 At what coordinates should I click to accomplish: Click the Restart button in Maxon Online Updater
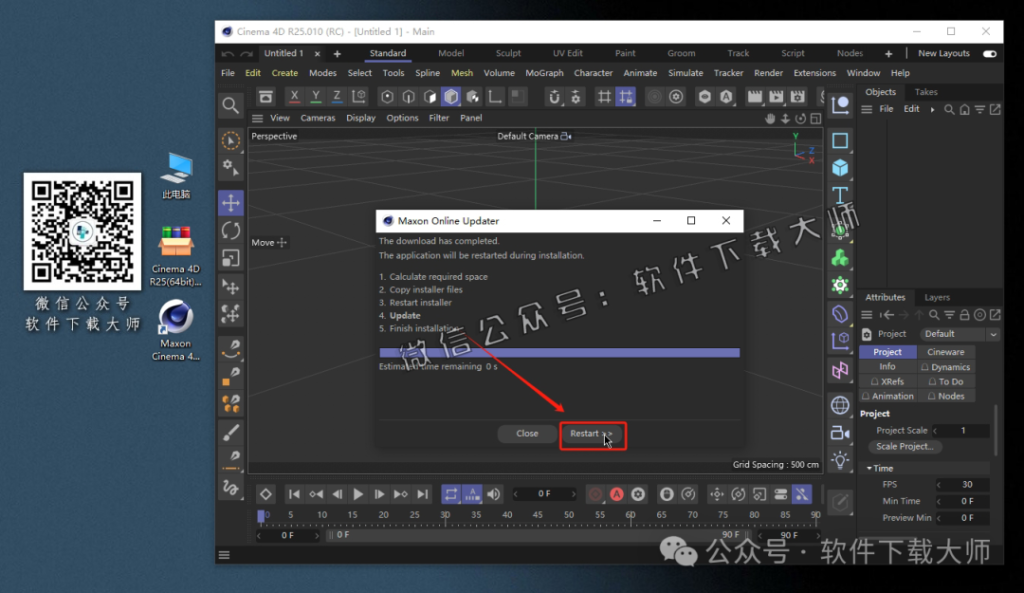tap(593, 435)
